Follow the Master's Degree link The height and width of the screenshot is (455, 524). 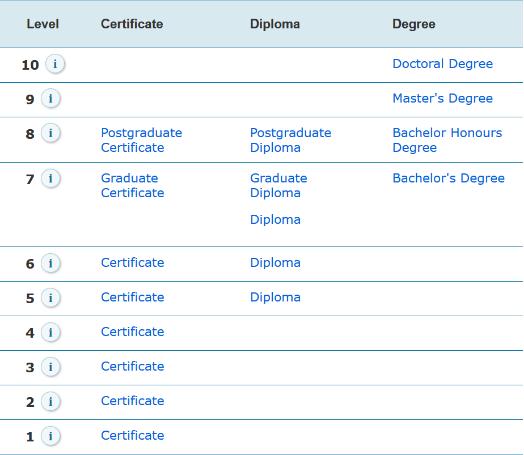tap(442, 98)
